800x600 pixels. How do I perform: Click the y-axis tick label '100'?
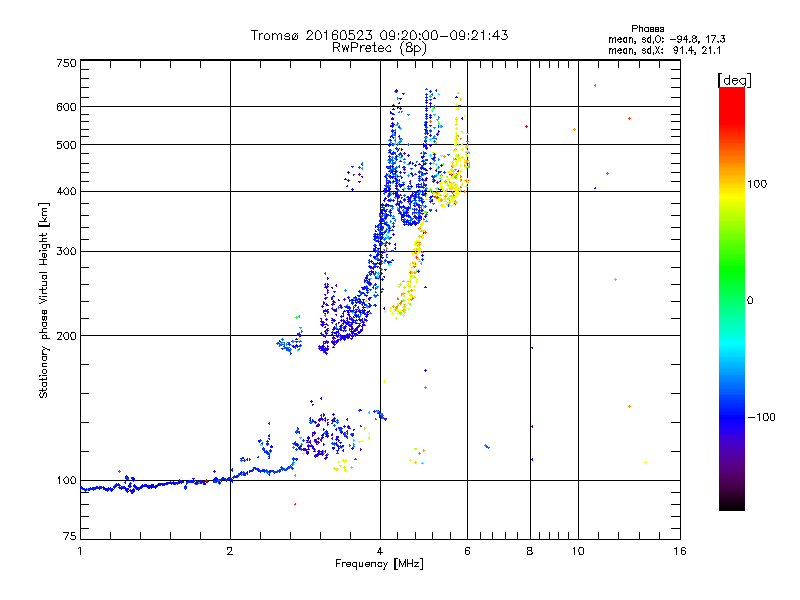66,480
